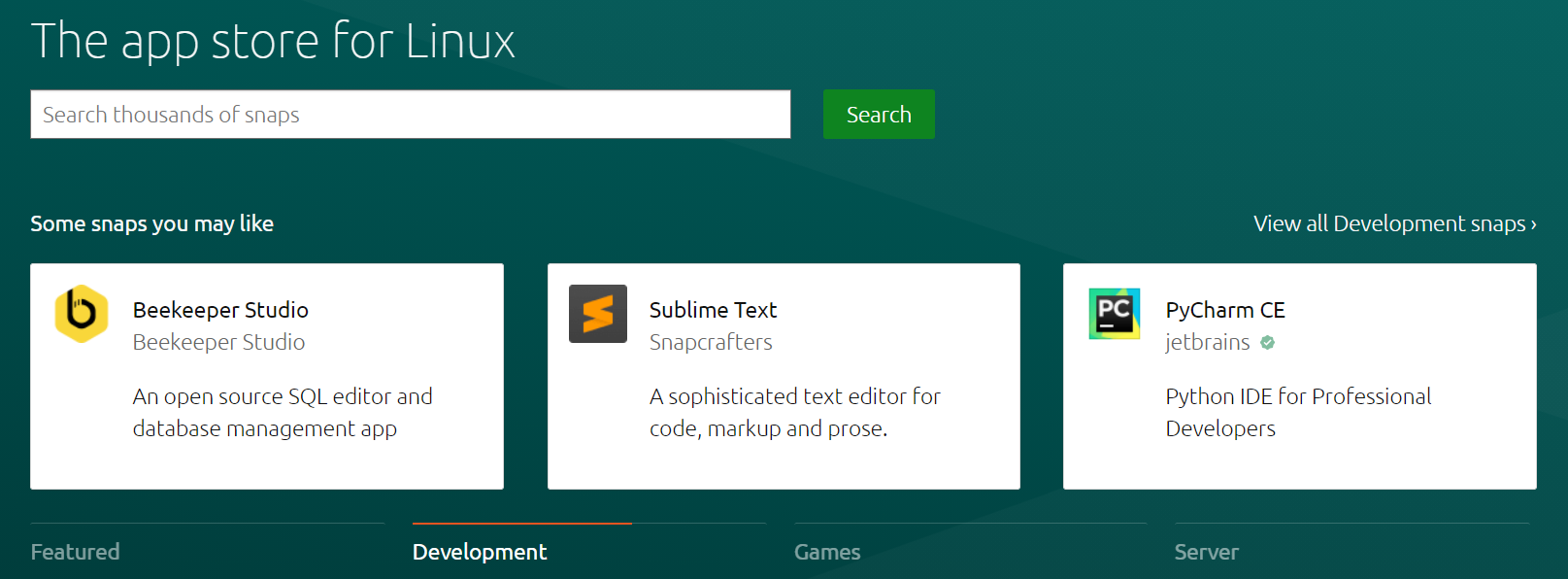This screenshot has width=1568, height=579.
Task: Click the Snapcrafters publisher name
Action: 711,342
